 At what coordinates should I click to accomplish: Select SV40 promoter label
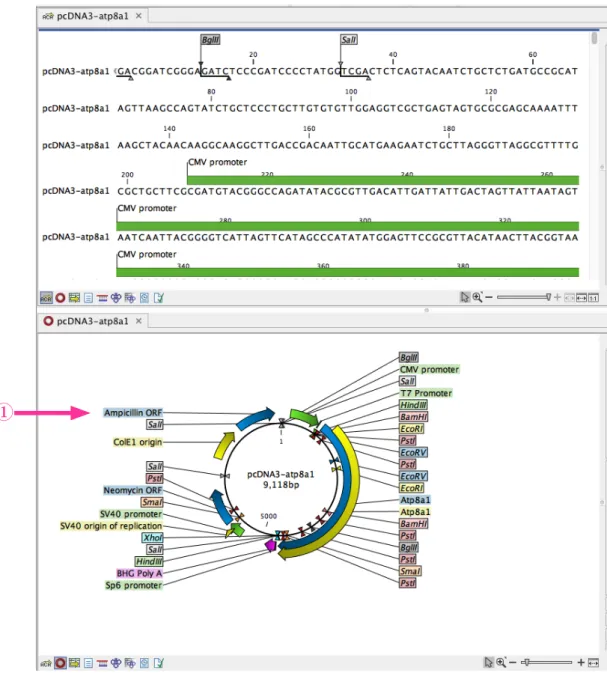tap(131, 514)
